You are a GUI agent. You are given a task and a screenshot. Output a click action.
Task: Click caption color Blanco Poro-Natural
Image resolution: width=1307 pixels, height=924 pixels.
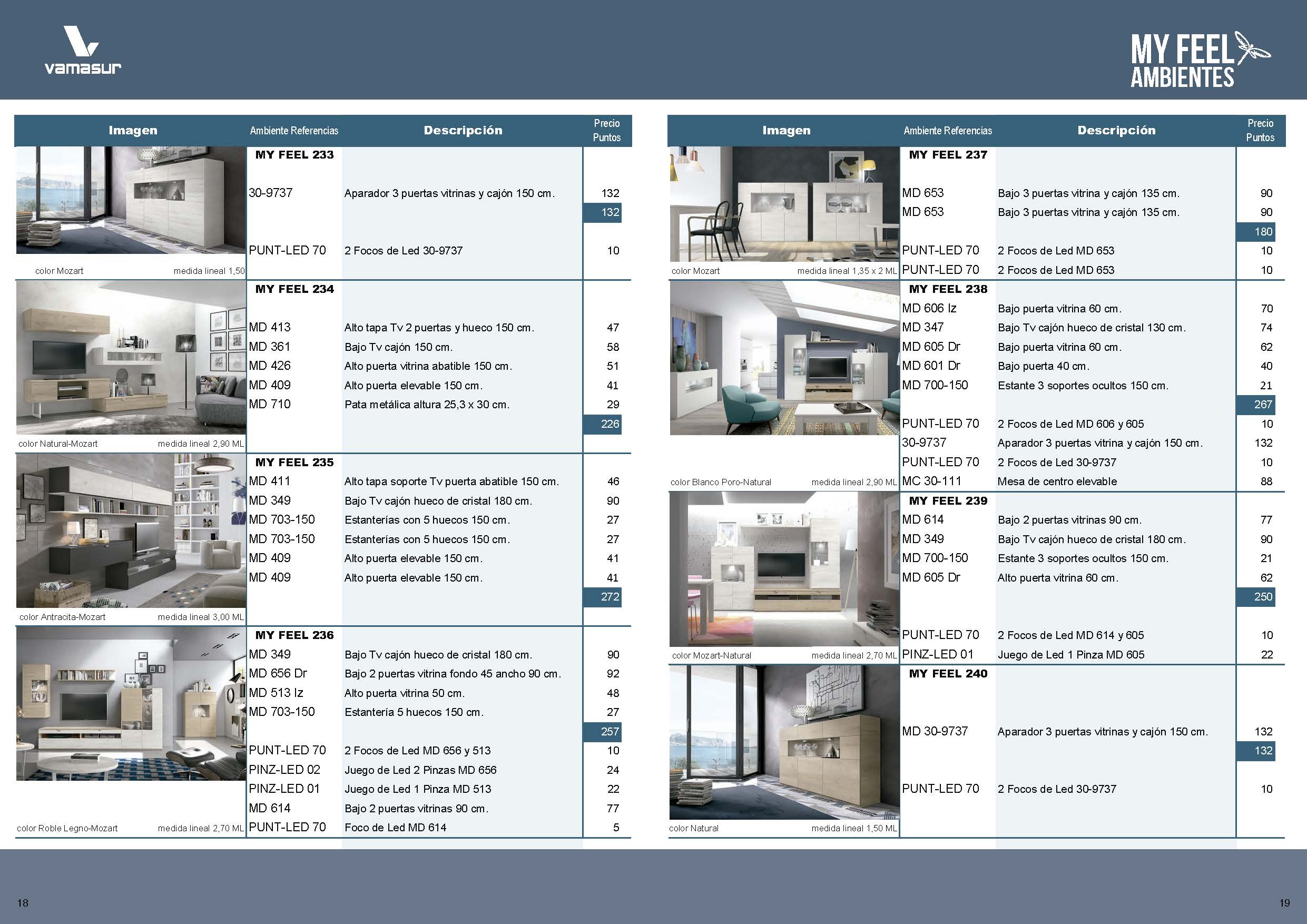721,482
